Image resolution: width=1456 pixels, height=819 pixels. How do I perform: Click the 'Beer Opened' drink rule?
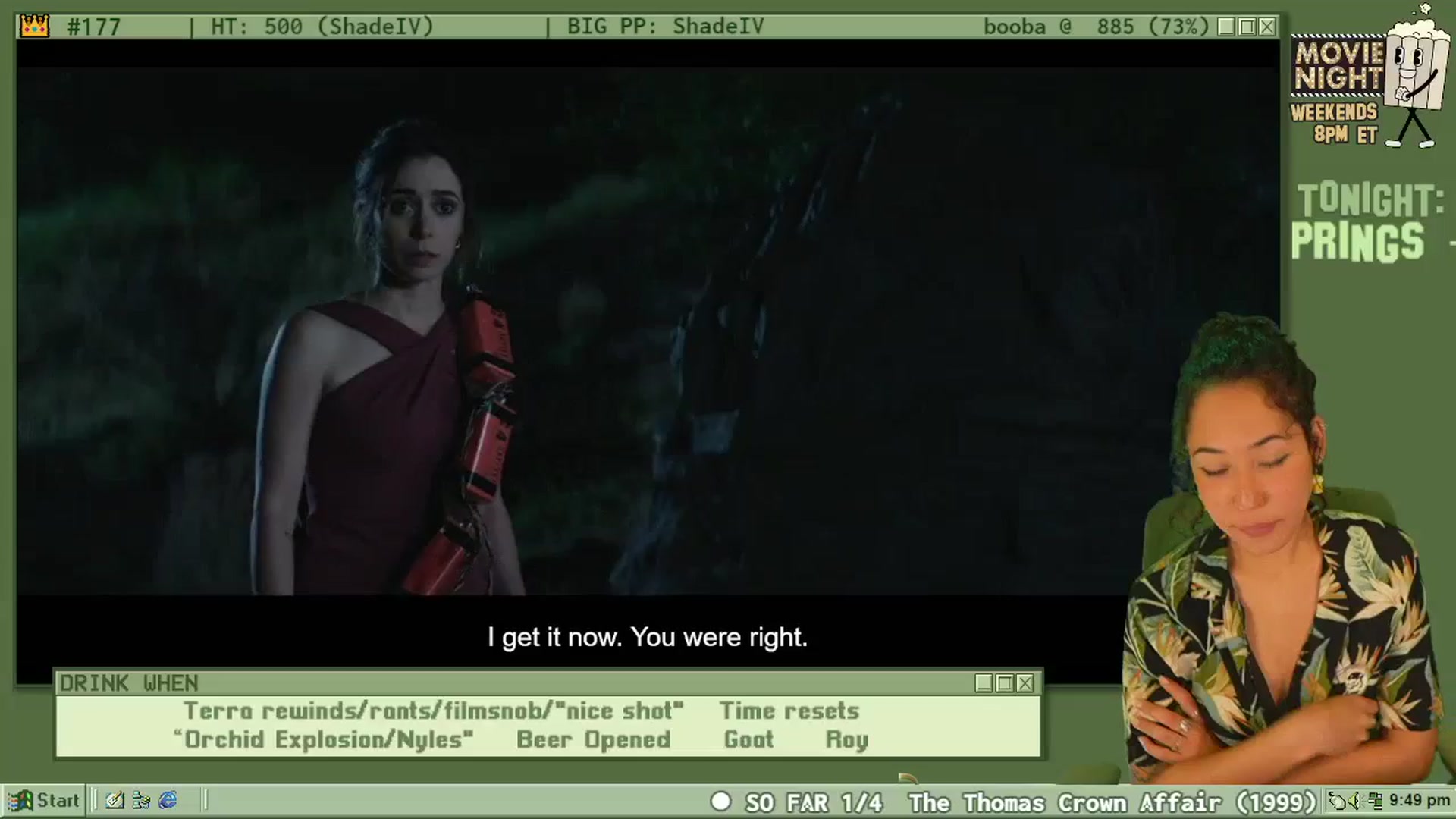[x=593, y=739]
